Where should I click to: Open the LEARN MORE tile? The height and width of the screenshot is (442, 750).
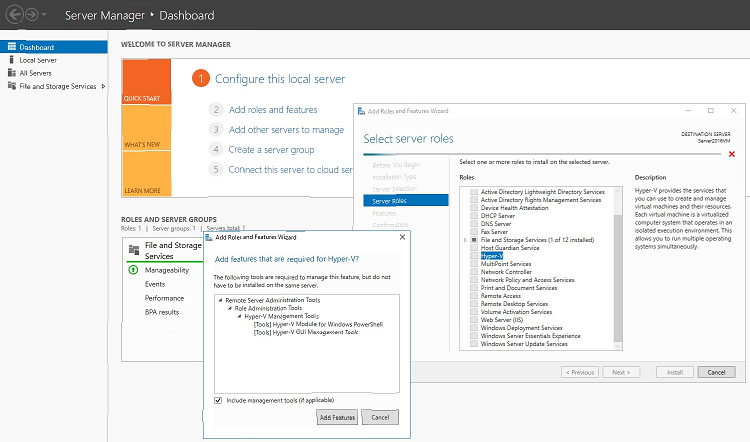click(x=146, y=174)
